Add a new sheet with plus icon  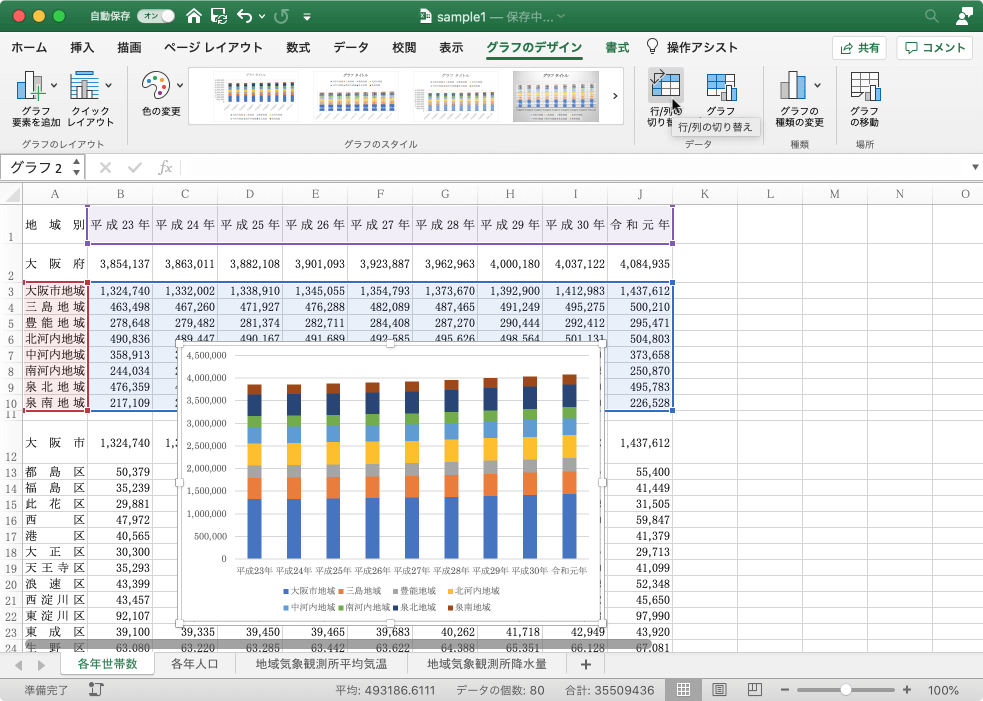pos(585,664)
